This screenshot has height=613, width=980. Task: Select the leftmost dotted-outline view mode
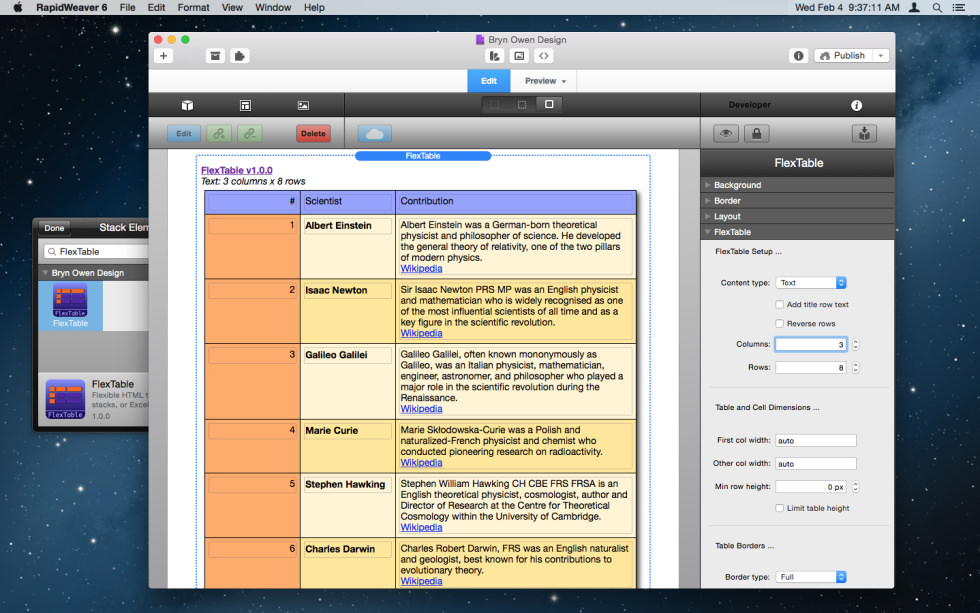click(x=494, y=104)
